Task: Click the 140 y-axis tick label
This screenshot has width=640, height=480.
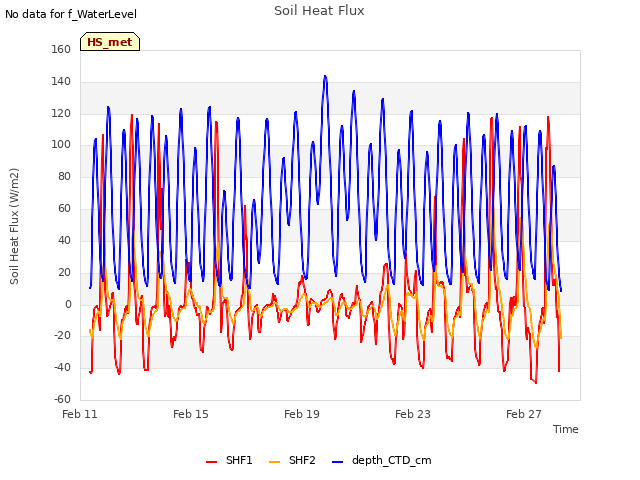Action: coord(61,81)
